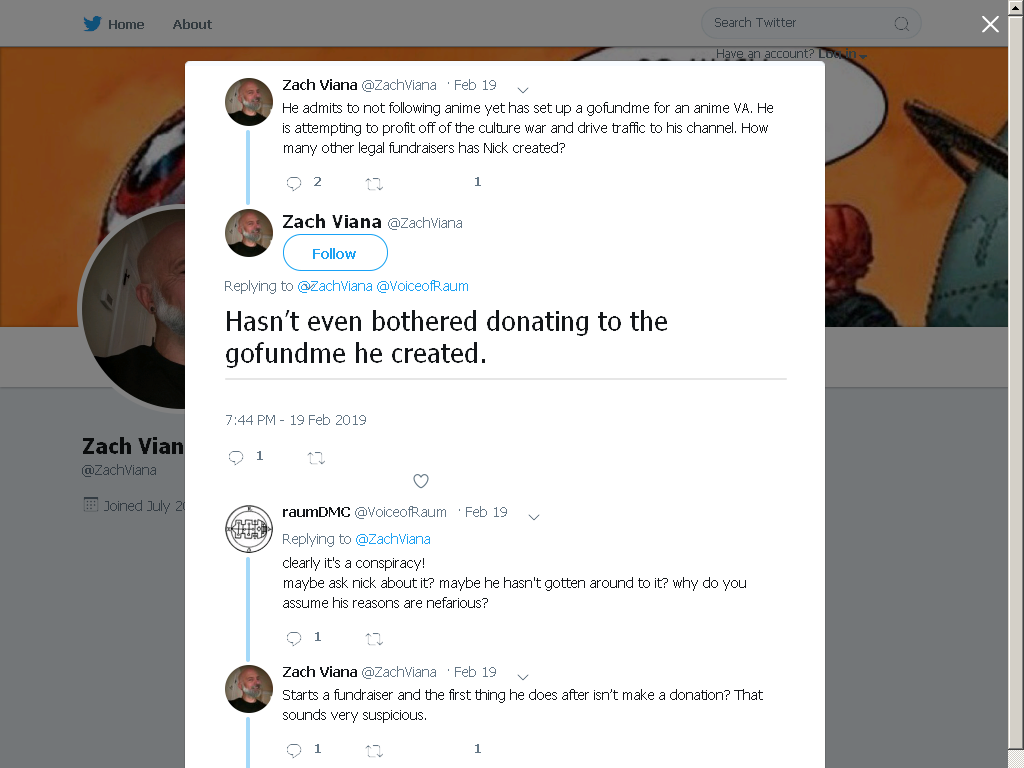Retweet the 'sounds very suspicious' tweet
This screenshot has width=1024, height=768.
374,750
